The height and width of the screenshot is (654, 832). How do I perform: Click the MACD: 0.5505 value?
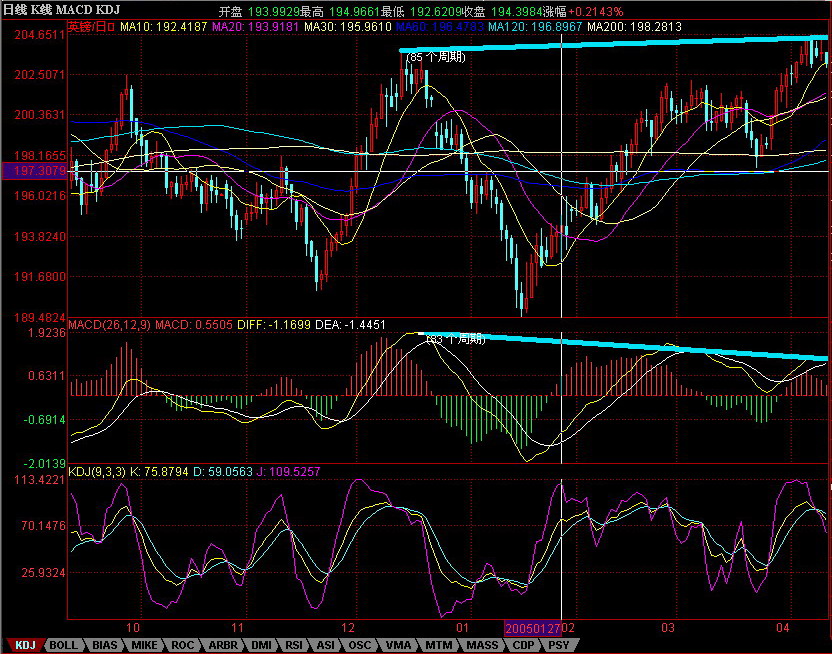pyautogui.click(x=194, y=325)
